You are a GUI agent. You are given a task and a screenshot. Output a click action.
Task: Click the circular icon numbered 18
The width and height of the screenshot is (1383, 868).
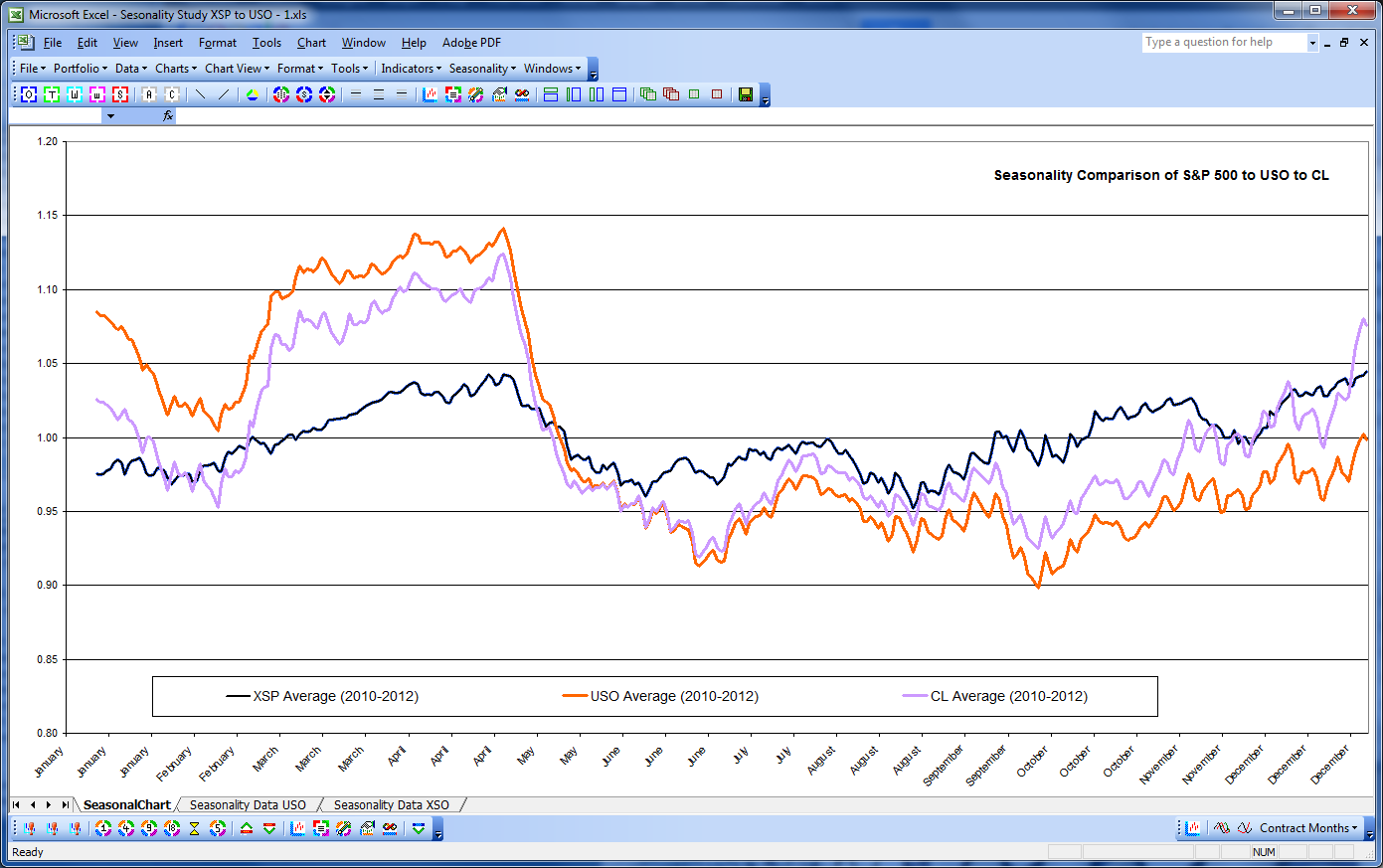[172, 828]
